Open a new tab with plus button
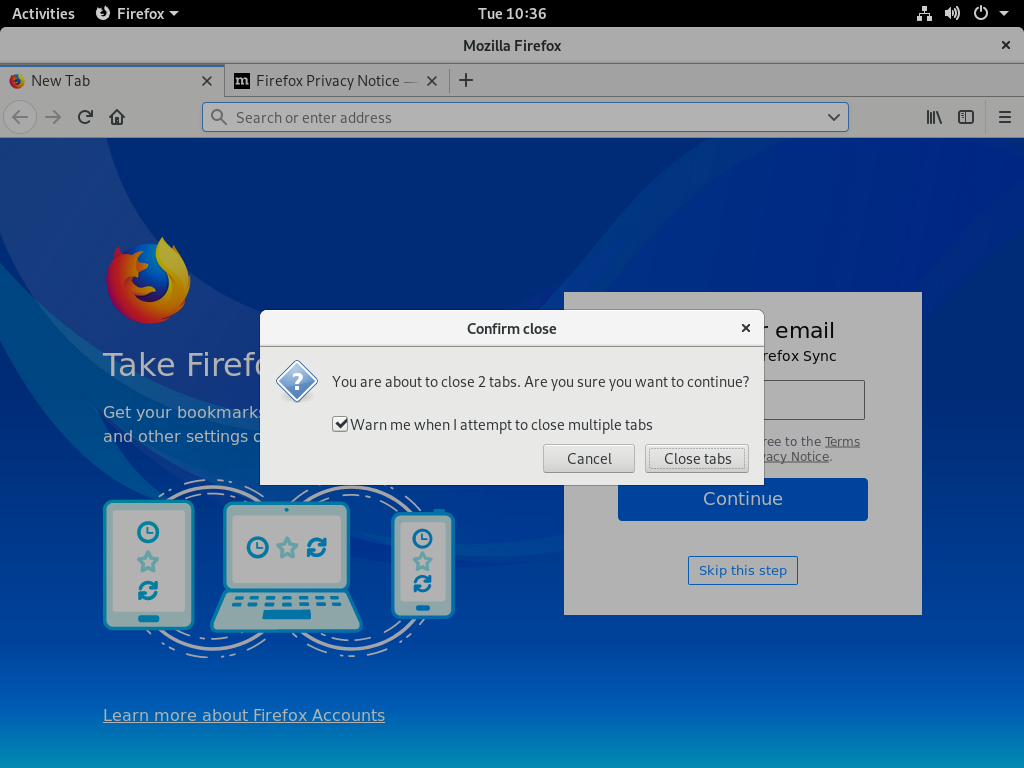This screenshot has height=768, width=1024. coord(466,80)
